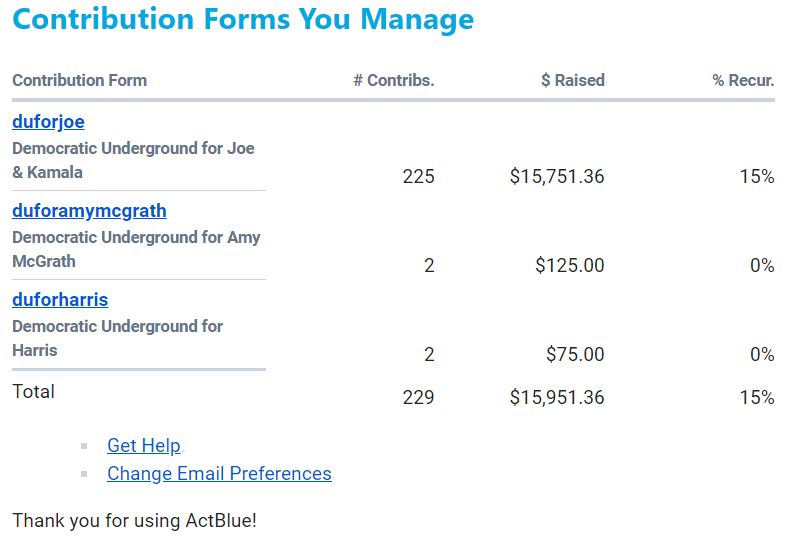Viewport: 788px width, 541px height.
Task: Click the # Contribs. column header
Action: pyautogui.click(x=393, y=81)
